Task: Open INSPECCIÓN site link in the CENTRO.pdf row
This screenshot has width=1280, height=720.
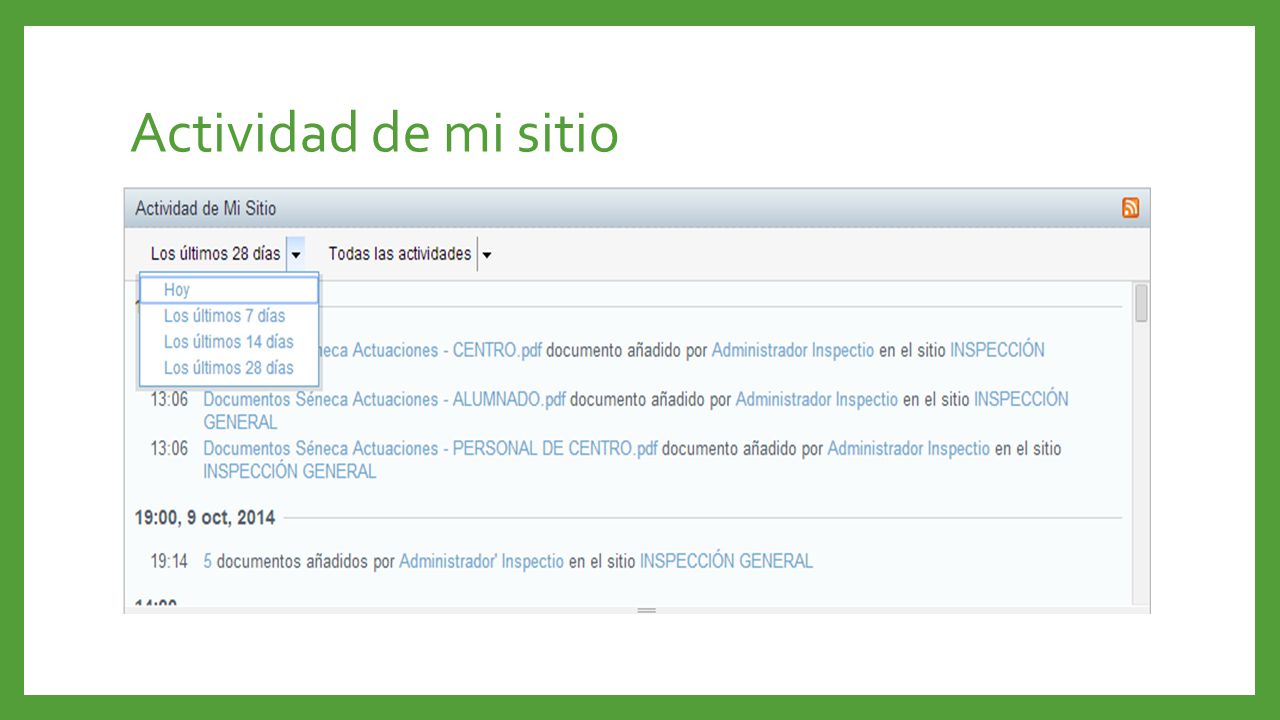Action: tap(997, 351)
